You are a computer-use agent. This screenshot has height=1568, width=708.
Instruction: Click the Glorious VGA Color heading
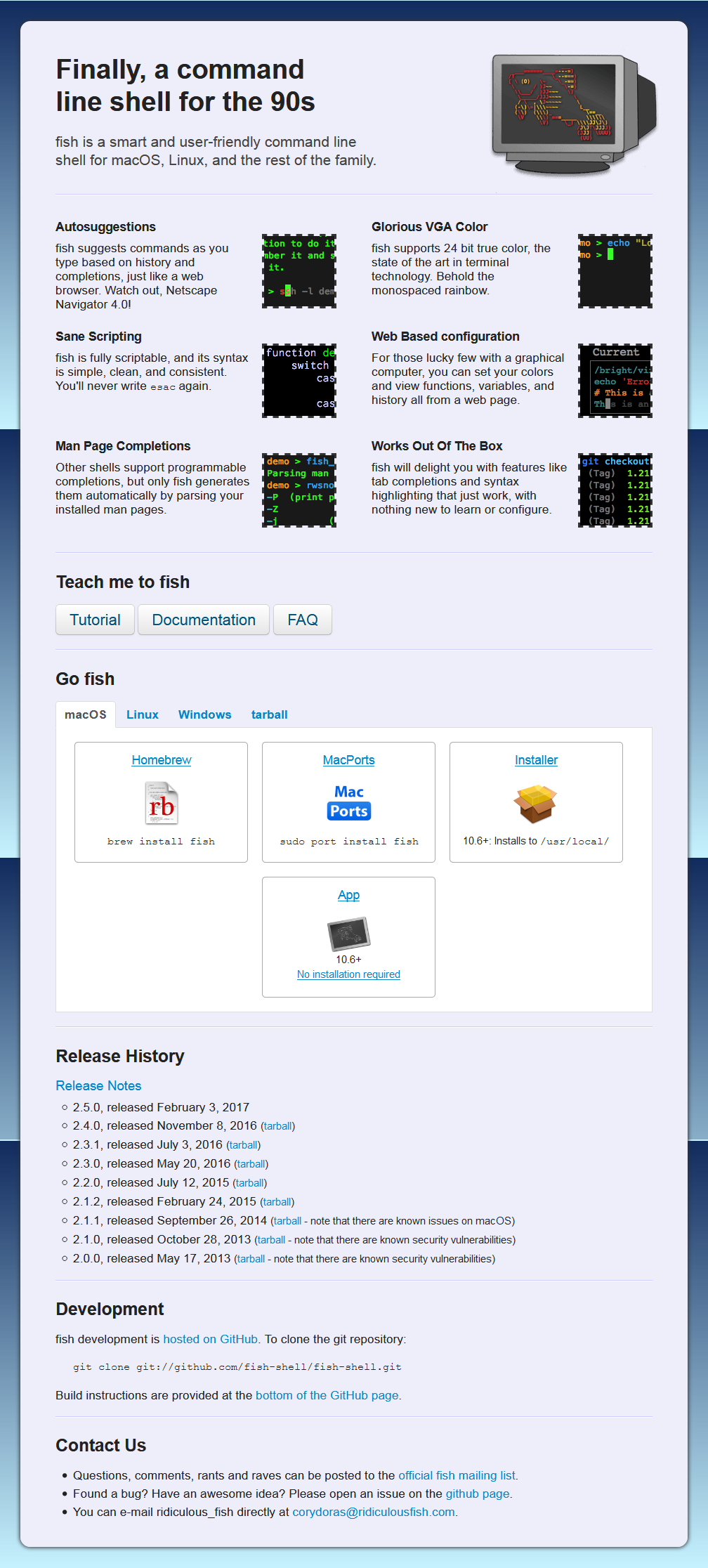(429, 227)
